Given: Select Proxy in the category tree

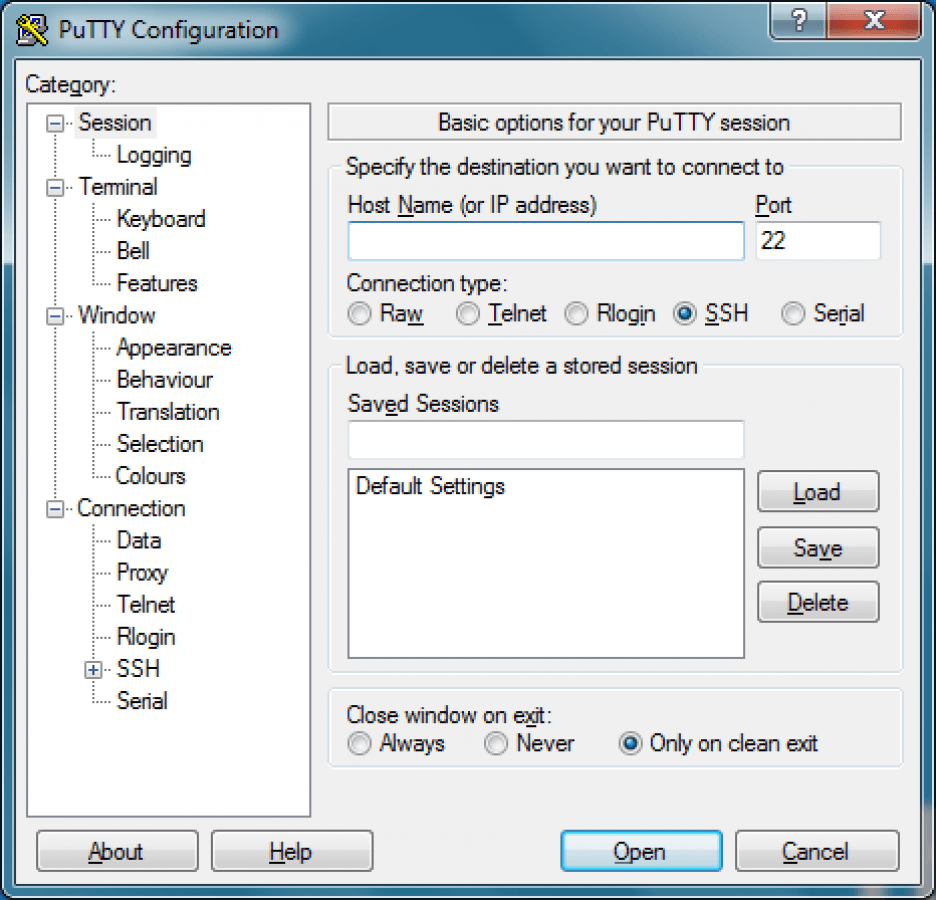Looking at the screenshot, I should point(141,573).
